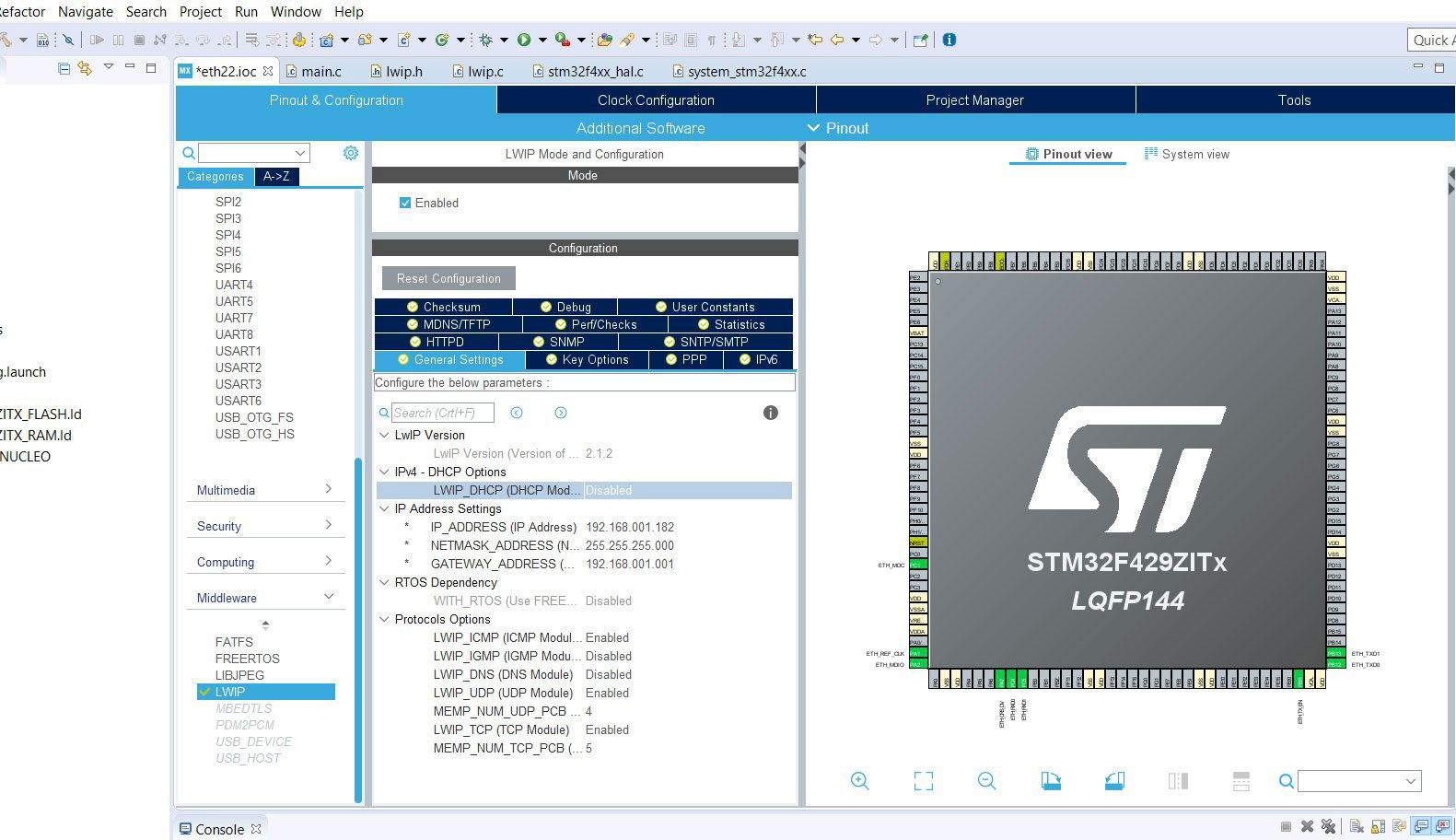Click the pin search magnifier icon
Viewport: 1456px width, 840px height.
[1287, 781]
